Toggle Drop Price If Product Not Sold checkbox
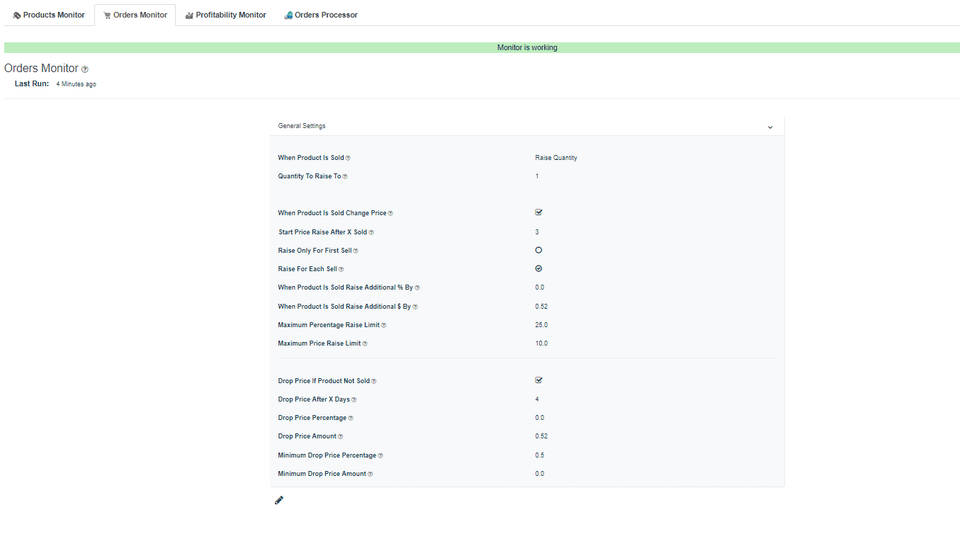This screenshot has width=960, height=536. point(539,380)
